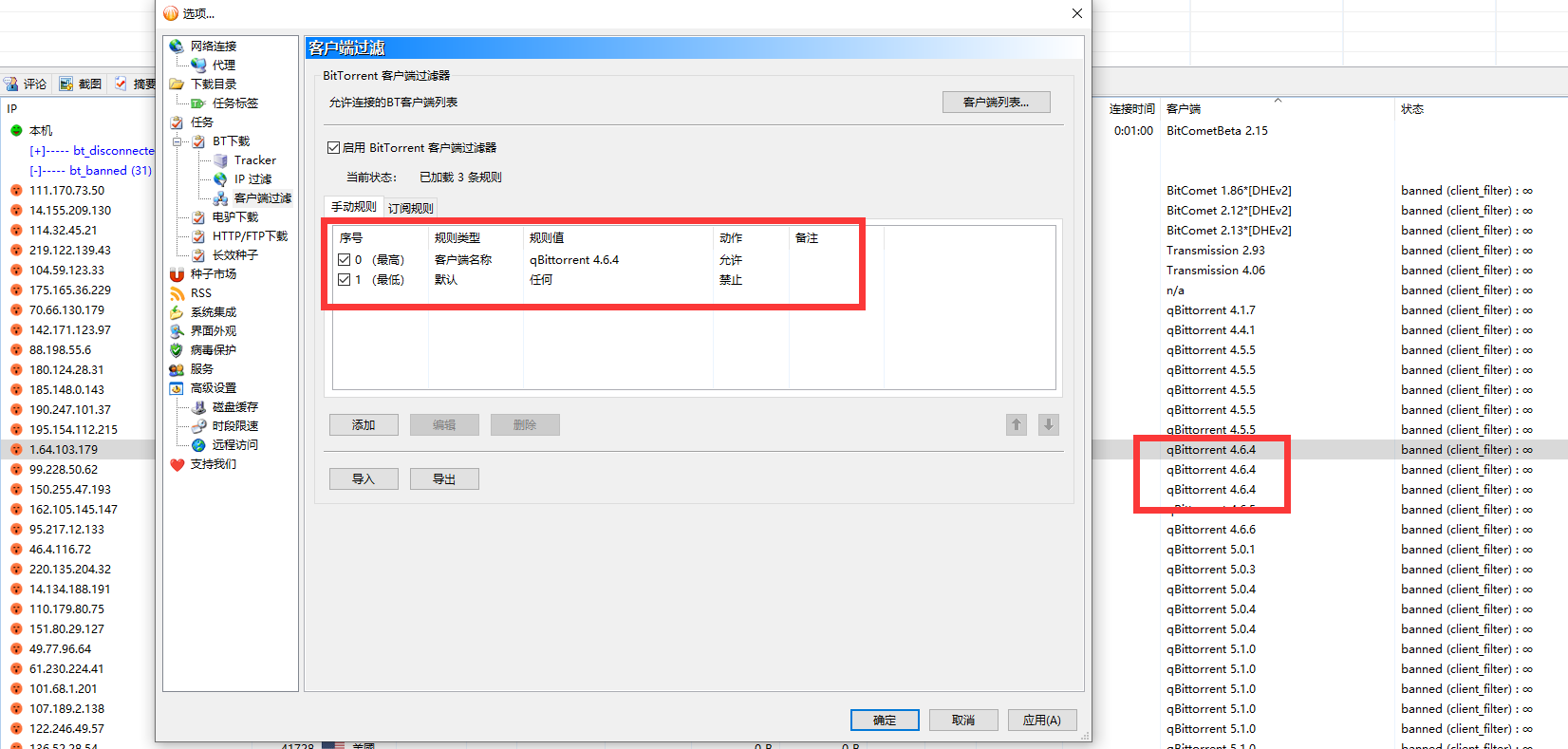Open the 截图 tab in main window
This screenshot has width=1568, height=749.
(81, 84)
